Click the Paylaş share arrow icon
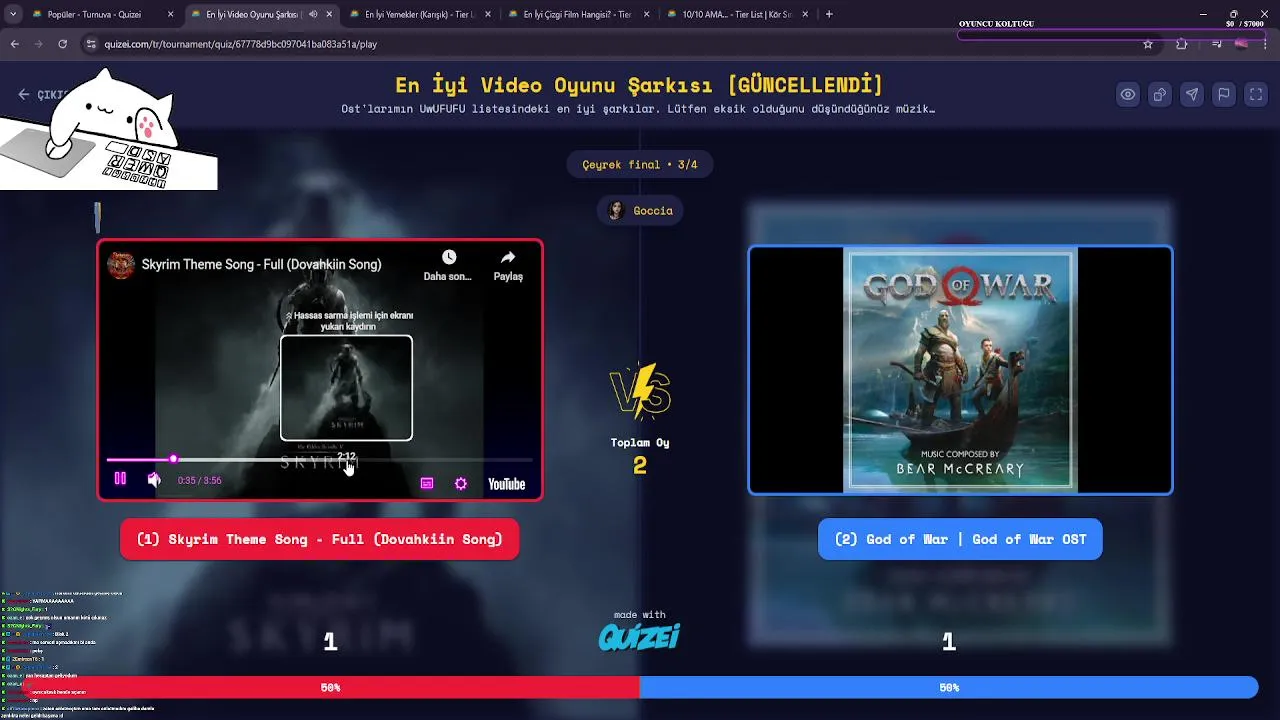 (508, 258)
